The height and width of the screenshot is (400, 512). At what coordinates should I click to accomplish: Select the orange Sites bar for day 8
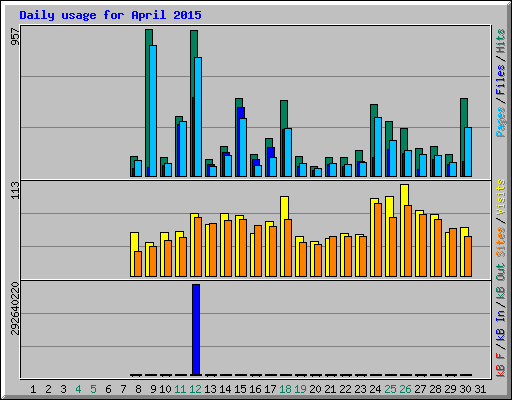point(138,264)
